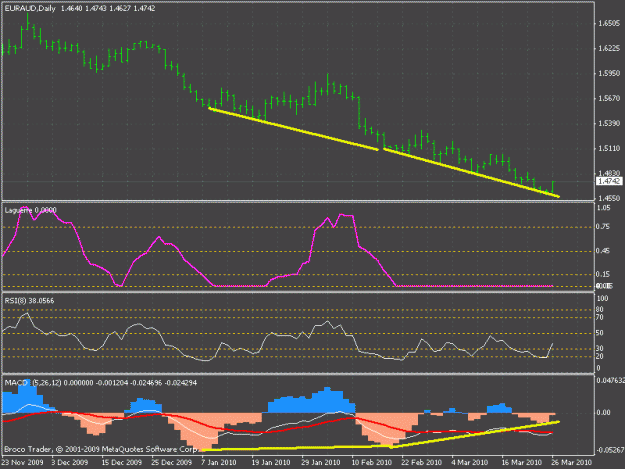Click the 23 Nov 2009 date label
Screen dimensions: 625x469
point(22,462)
